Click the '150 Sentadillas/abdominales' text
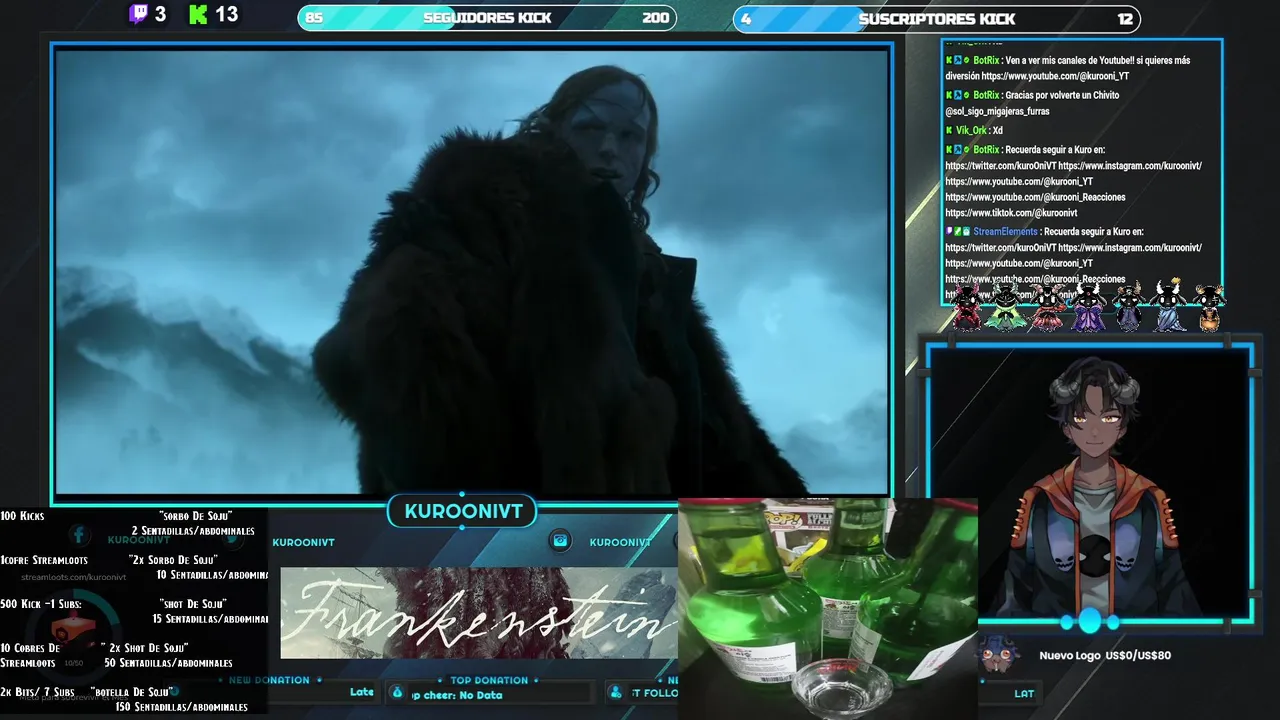 (x=181, y=707)
